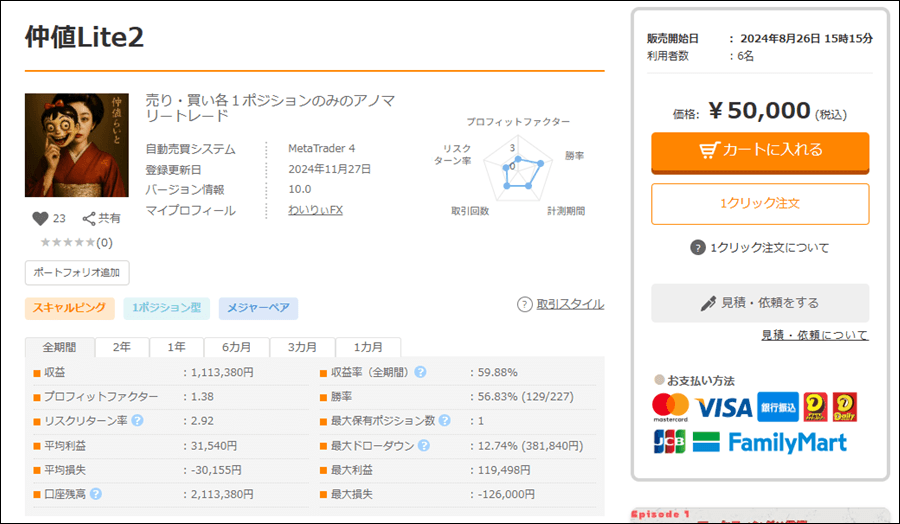Screen dimensions: 900x524
Task: Switch to the 6カ月 tab
Action: click(236, 347)
